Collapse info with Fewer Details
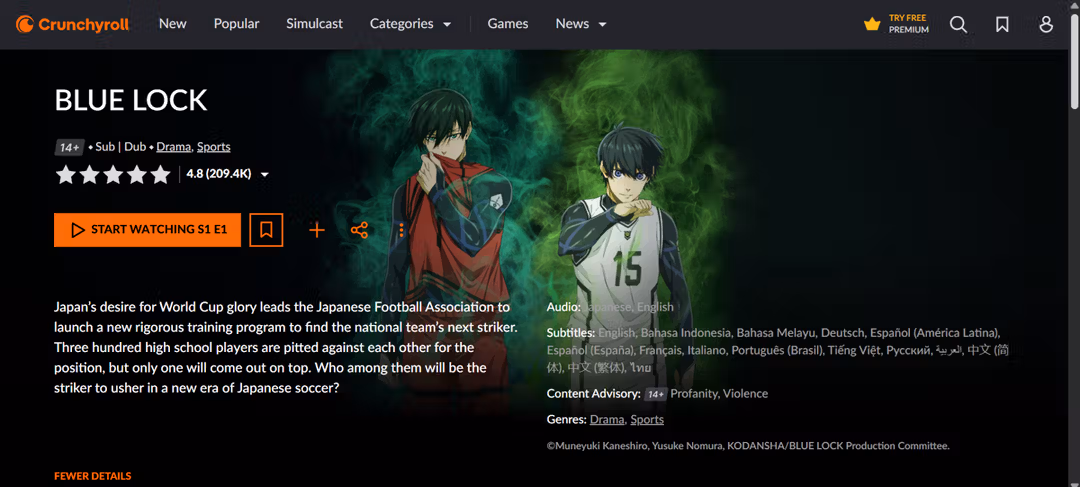Image resolution: width=1080 pixels, height=487 pixels. coord(92,476)
